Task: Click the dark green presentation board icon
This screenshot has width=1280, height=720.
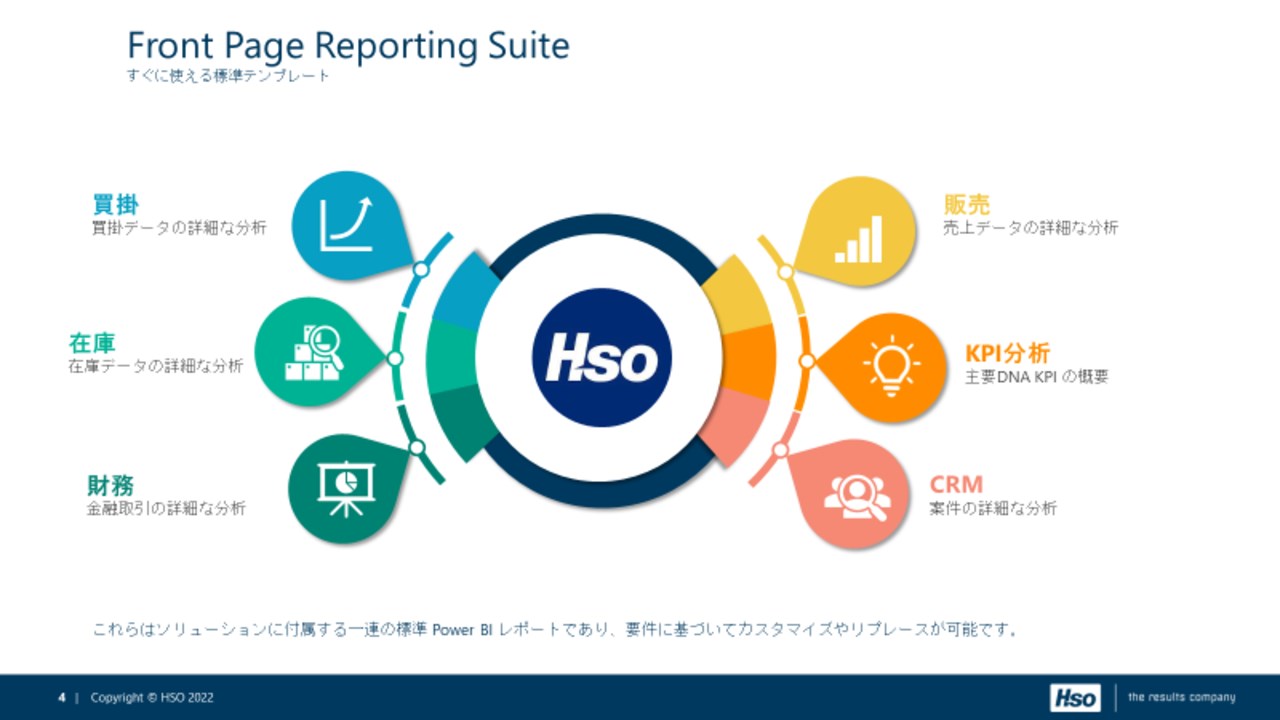Action: point(345,487)
